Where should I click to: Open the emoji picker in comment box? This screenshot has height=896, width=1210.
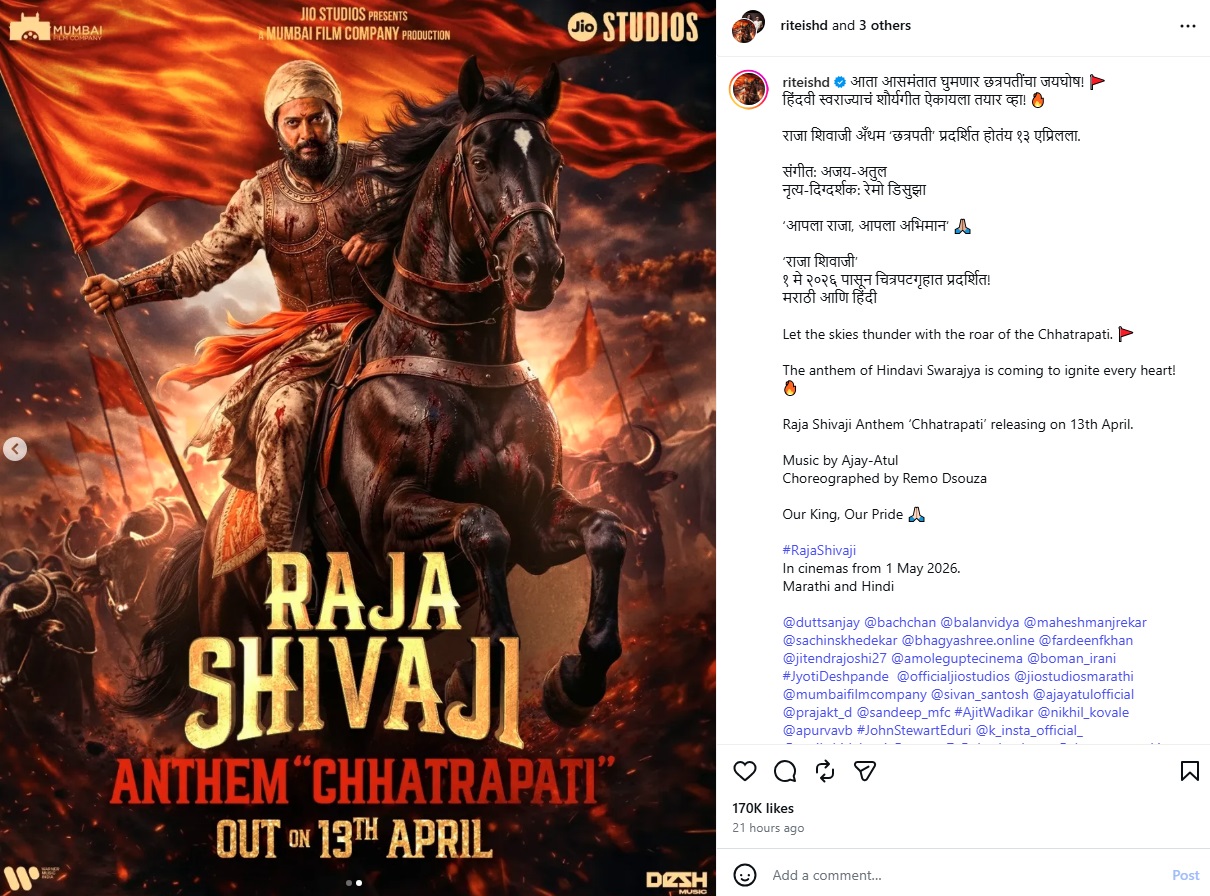click(x=744, y=875)
